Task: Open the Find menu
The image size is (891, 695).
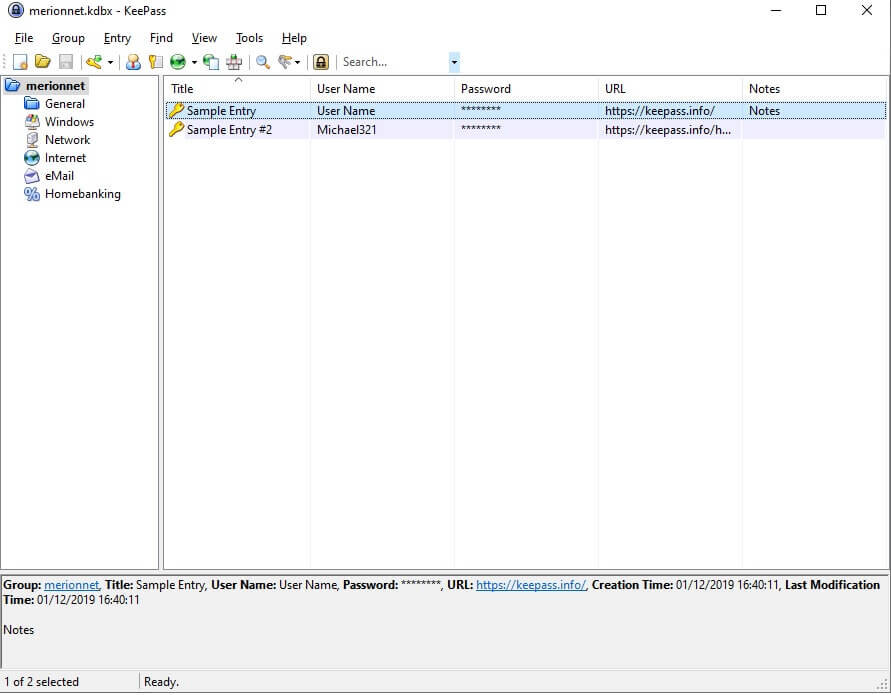Action: (x=161, y=38)
